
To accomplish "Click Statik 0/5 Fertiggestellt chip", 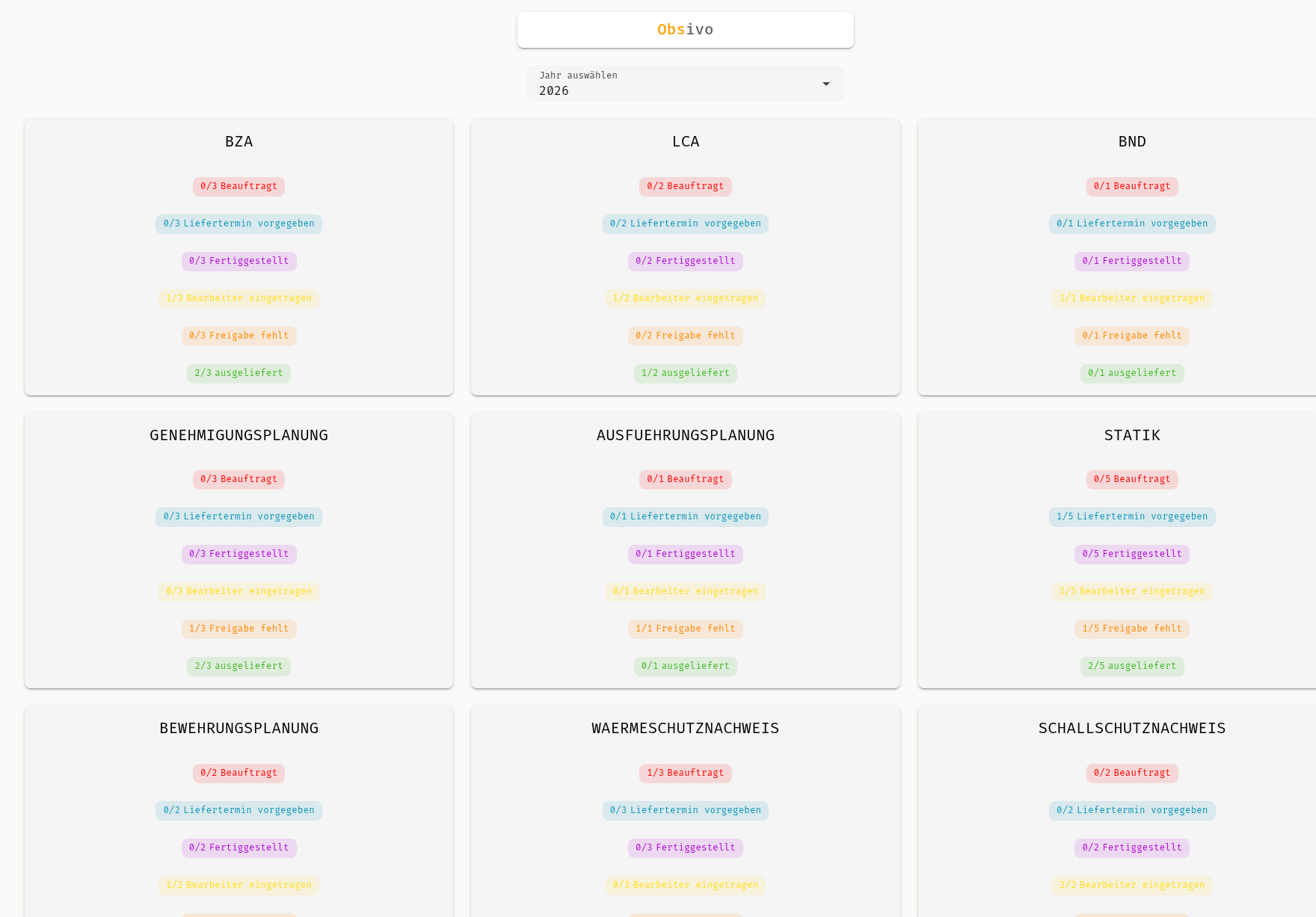I will pyautogui.click(x=1132, y=555).
